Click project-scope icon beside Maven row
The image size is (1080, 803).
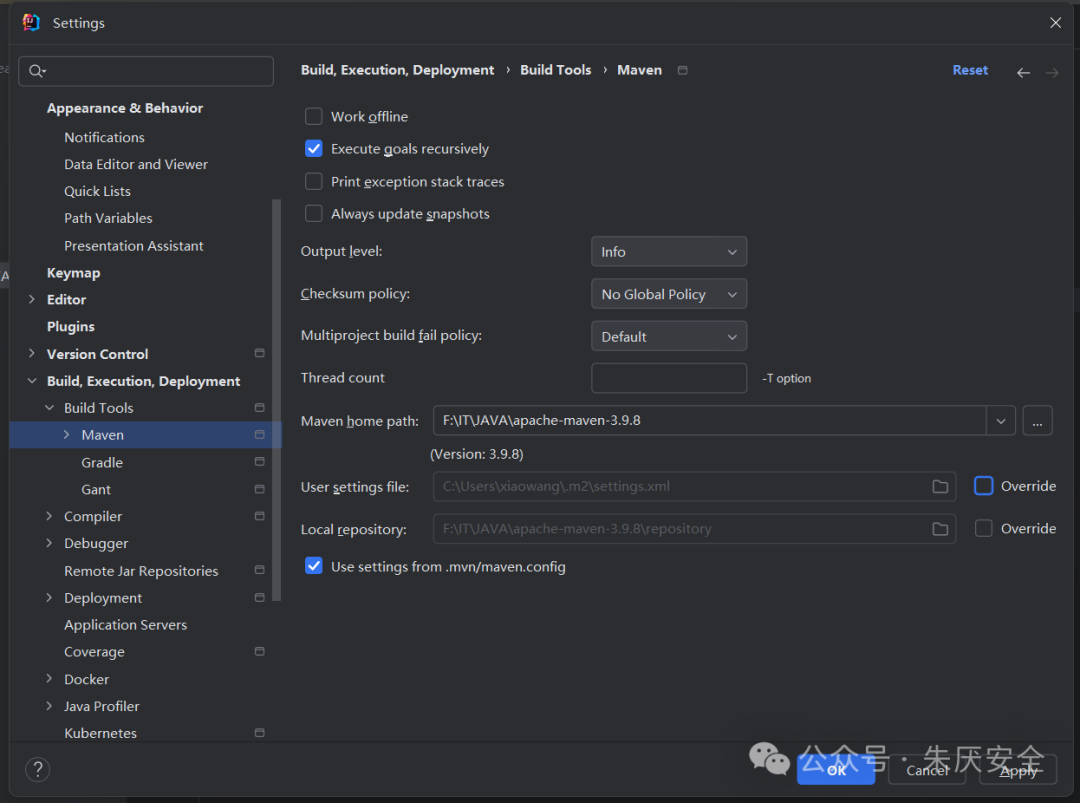260,435
